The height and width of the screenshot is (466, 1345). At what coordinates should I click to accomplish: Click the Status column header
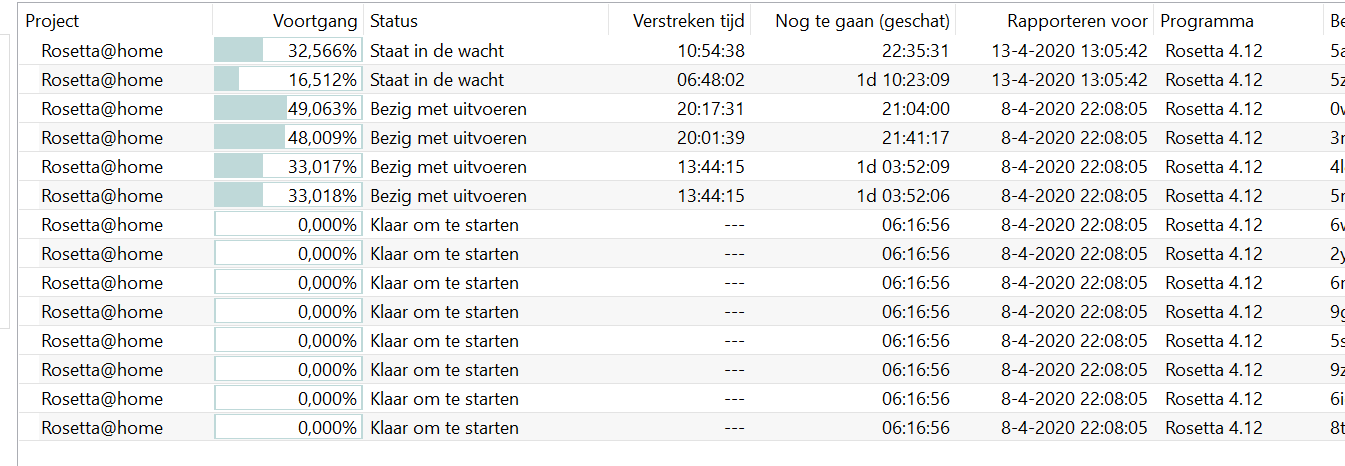[394, 21]
